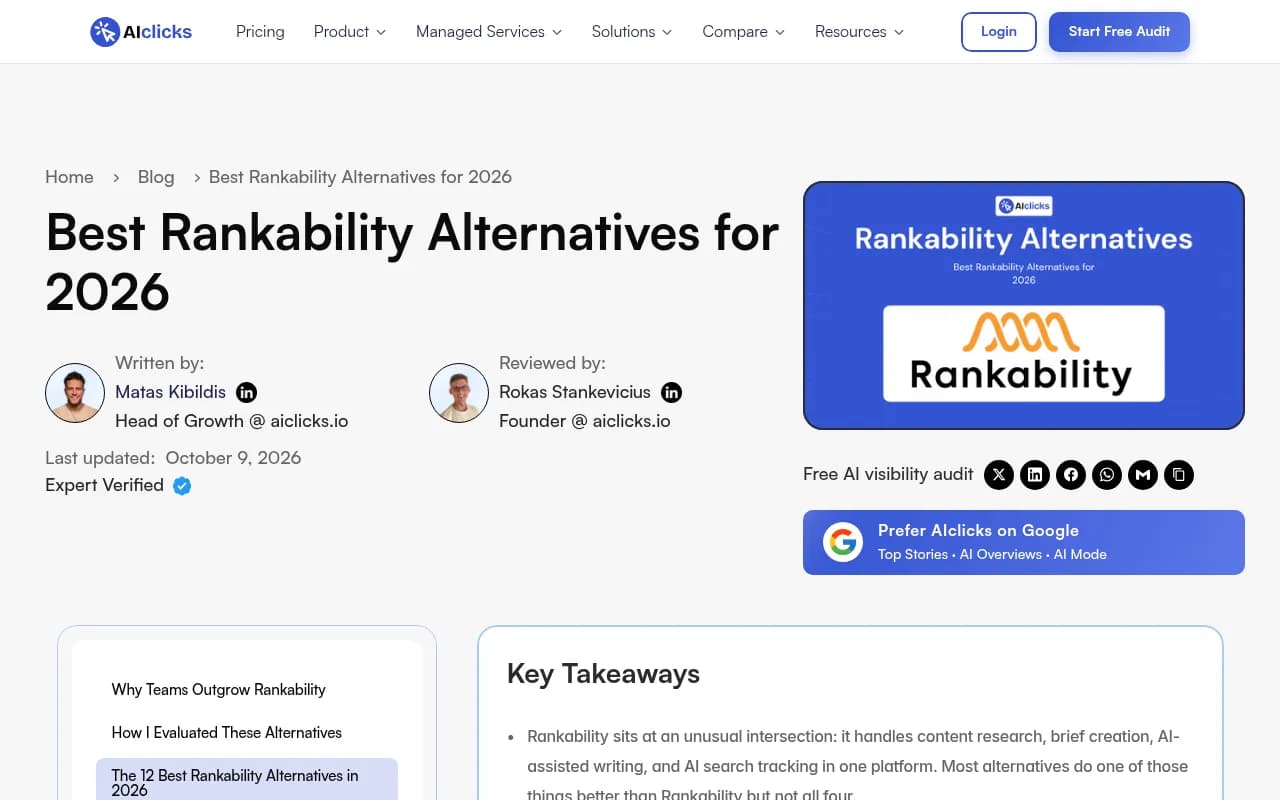Open the AIclicks logo homepage
This screenshot has height=800, width=1280.
coord(141,32)
